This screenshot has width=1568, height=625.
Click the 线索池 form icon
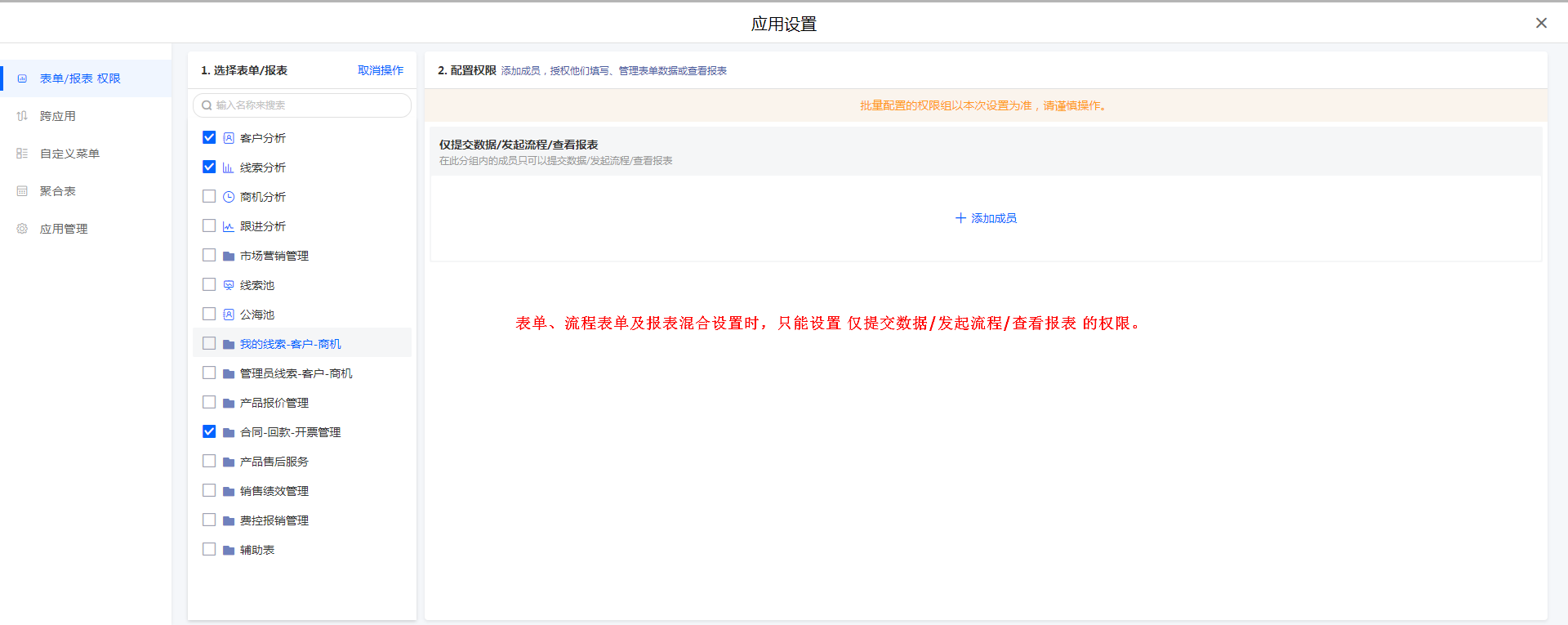point(229,285)
